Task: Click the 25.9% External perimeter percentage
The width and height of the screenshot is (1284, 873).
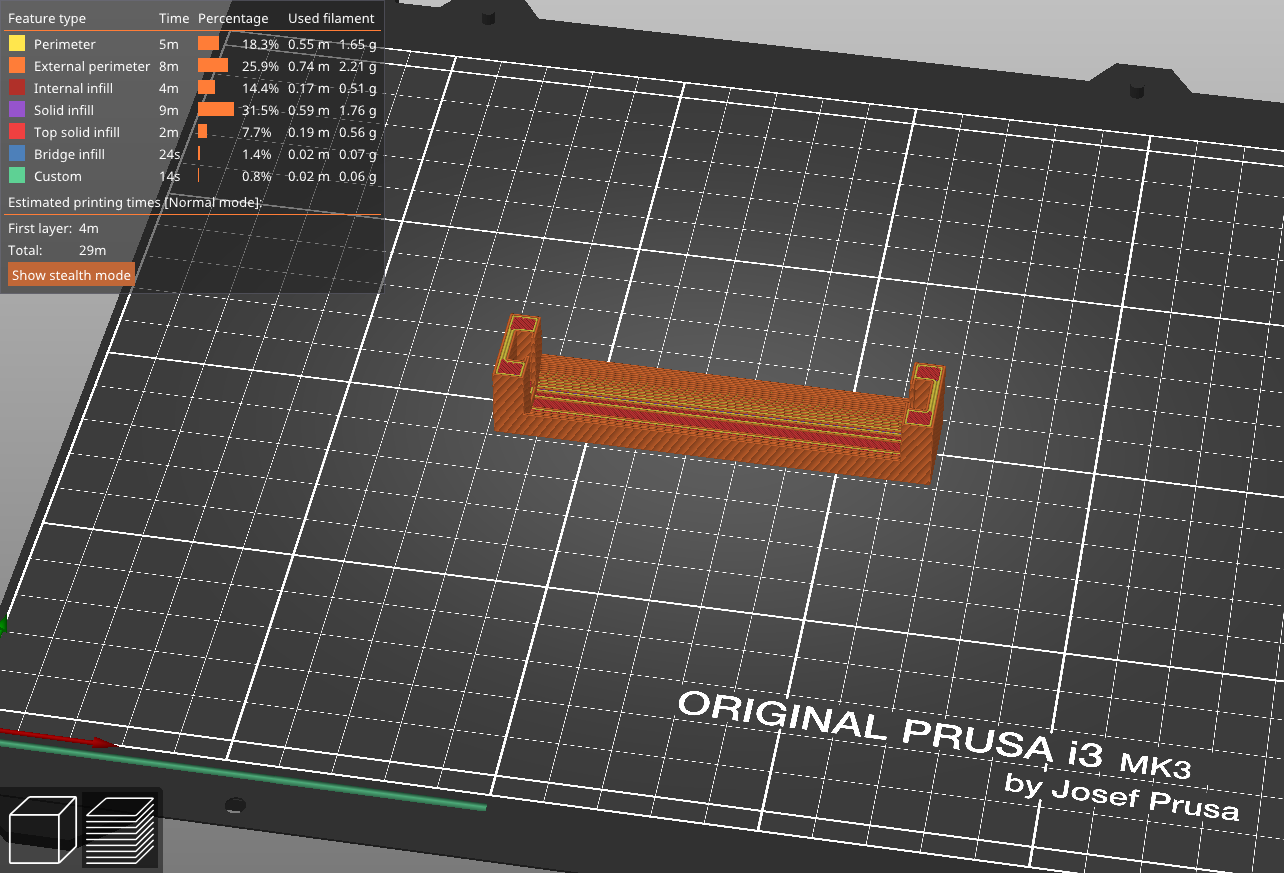Action: coord(260,66)
